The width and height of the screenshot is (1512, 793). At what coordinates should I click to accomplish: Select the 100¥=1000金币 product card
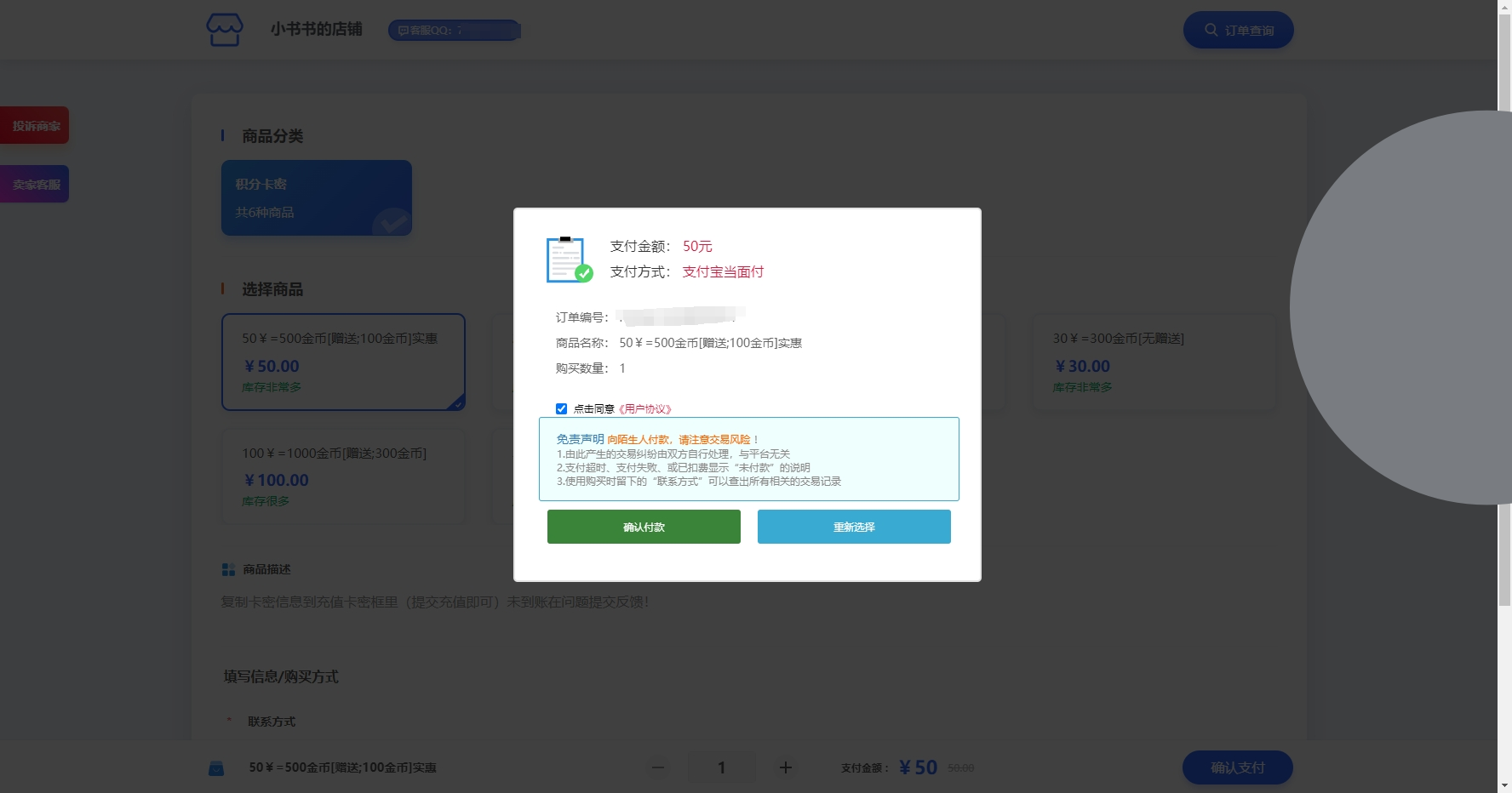click(343, 476)
